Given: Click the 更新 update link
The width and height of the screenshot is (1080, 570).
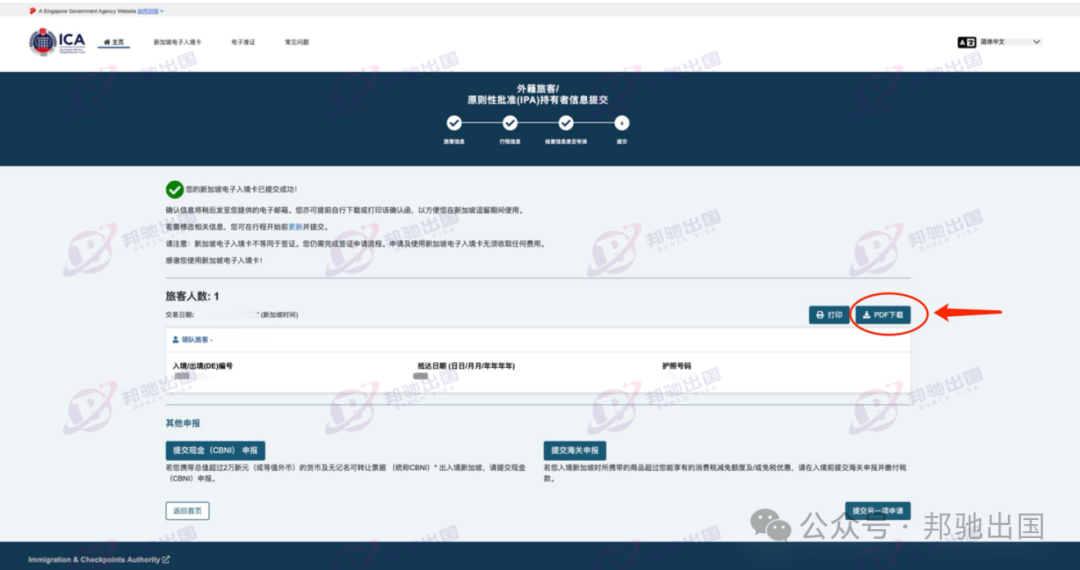Looking at the screenshot, I should (x=294, y=227).
